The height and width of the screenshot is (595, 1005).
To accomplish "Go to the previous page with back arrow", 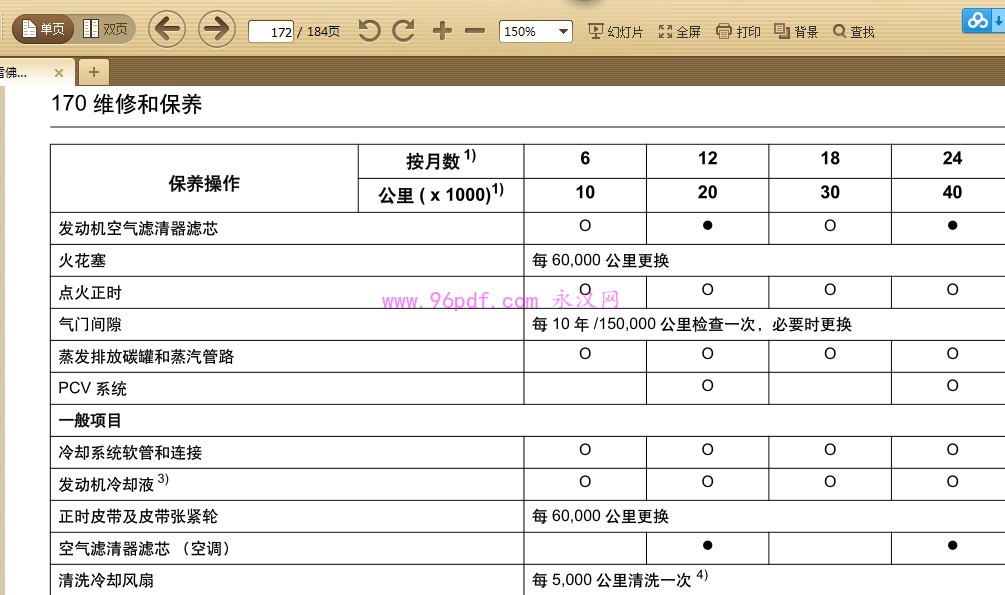I will coord(167,29).
